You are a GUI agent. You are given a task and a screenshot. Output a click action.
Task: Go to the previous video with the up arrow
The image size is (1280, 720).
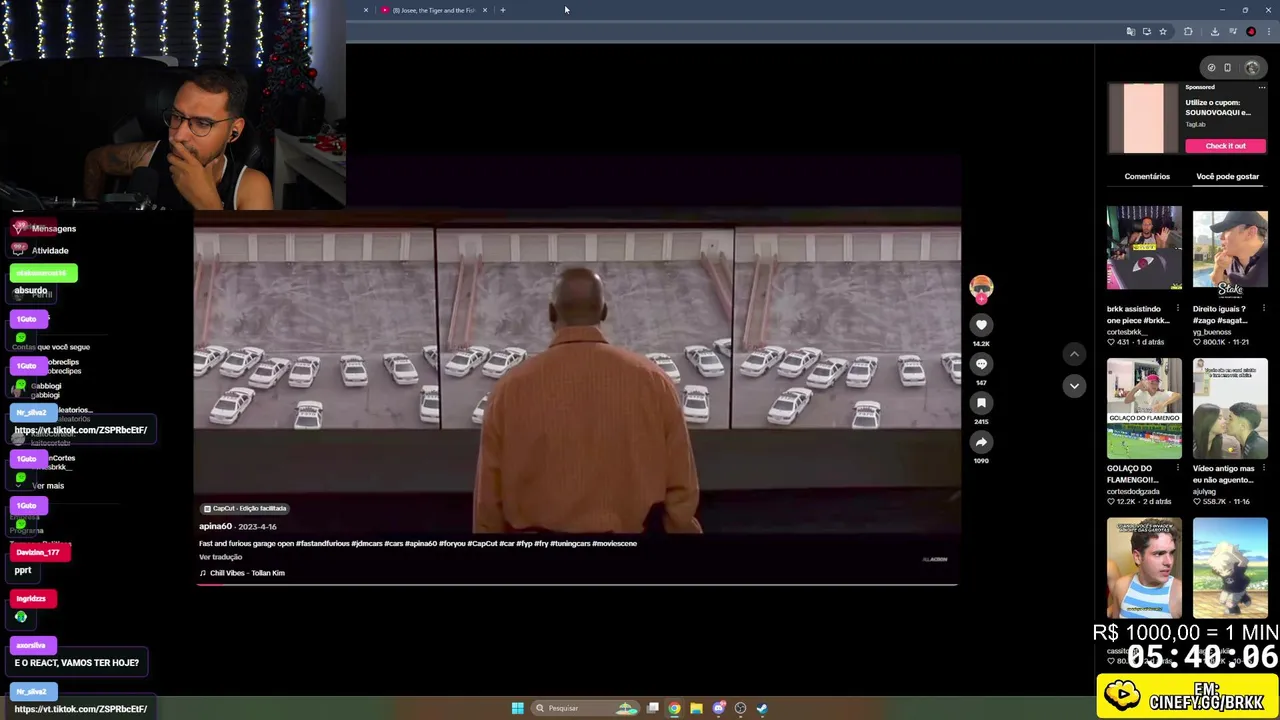point(1074,353)
